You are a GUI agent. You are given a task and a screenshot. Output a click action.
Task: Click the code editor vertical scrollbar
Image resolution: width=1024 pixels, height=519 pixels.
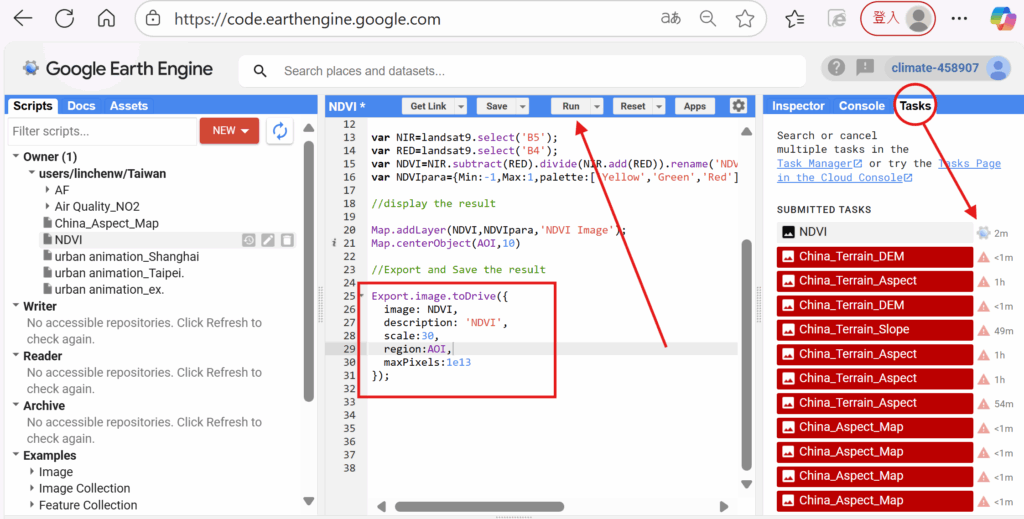[x=746, y=354]
